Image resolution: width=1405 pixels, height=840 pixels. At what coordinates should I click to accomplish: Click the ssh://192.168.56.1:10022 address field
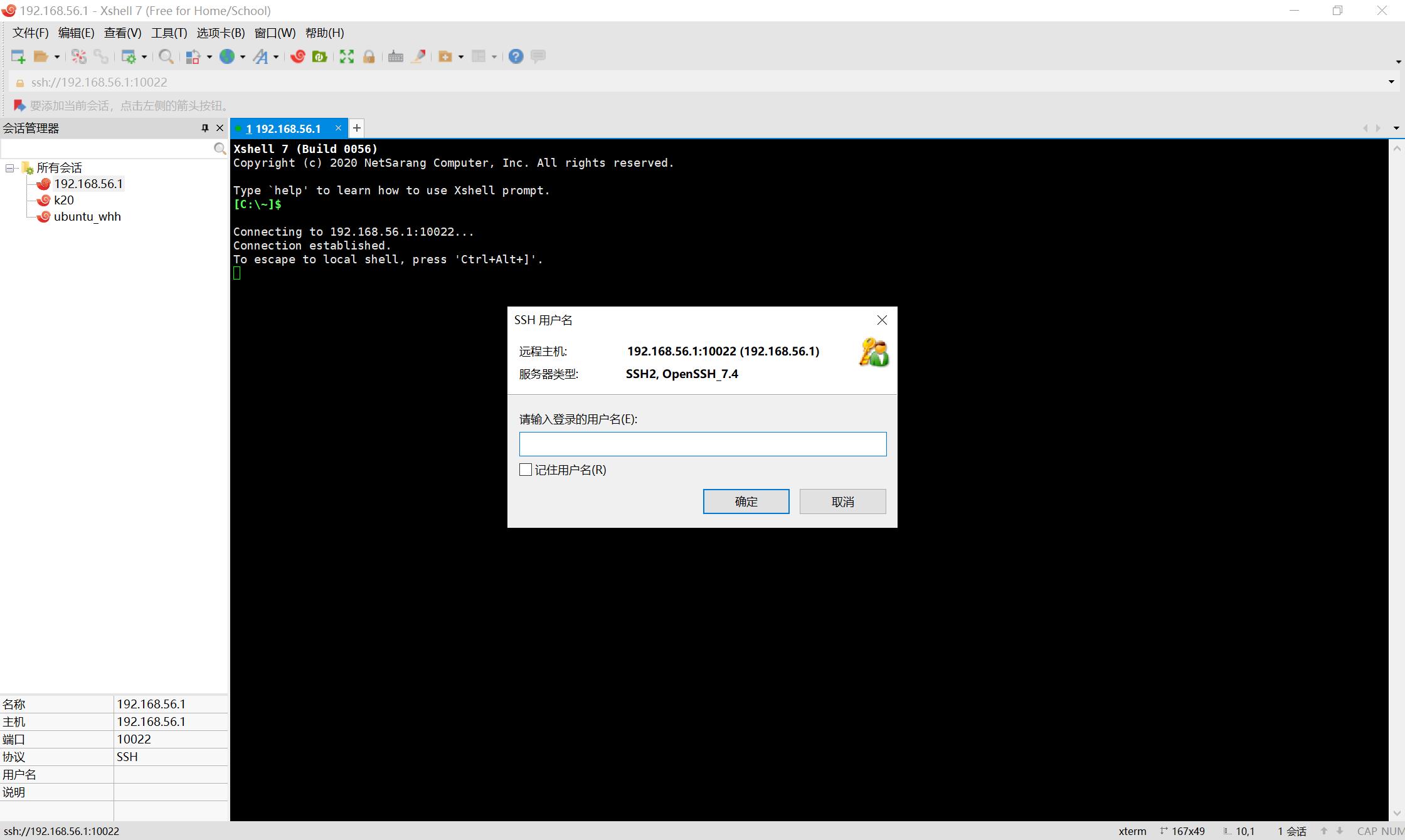click(x=702, y=82)
